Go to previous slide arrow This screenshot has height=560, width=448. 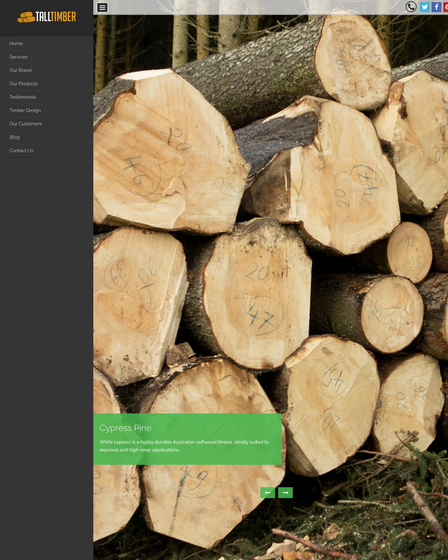pos(268,492)
